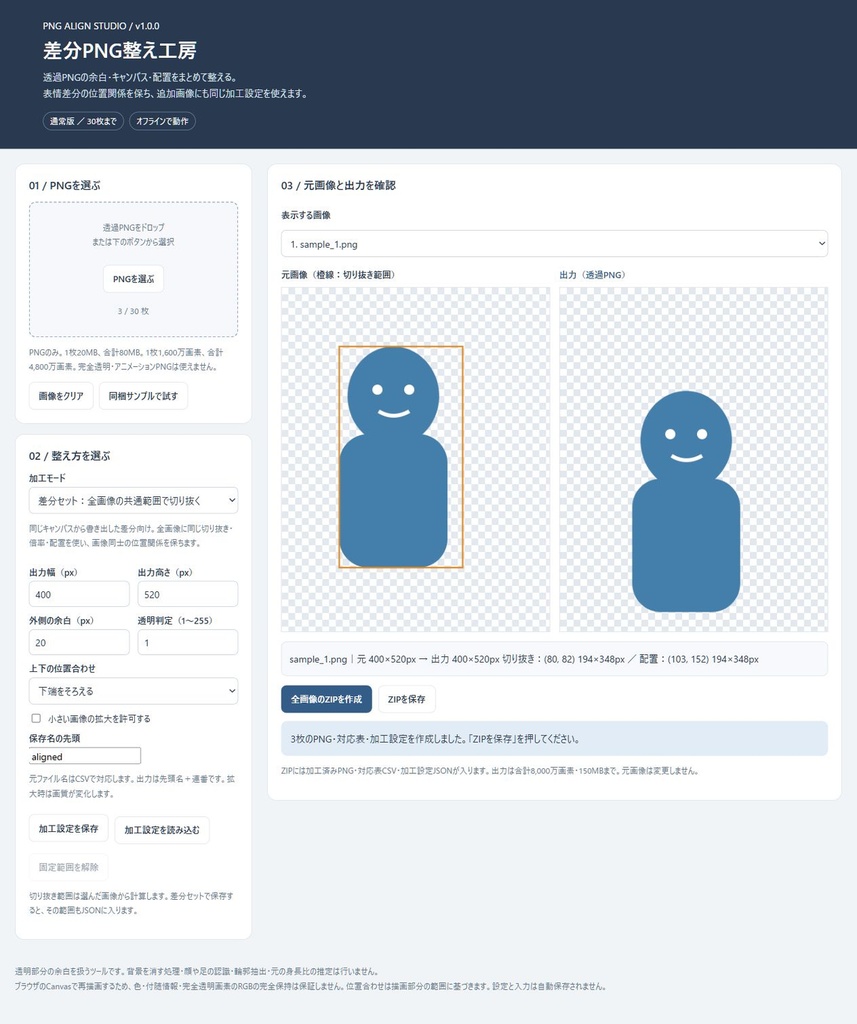Open the 上下の位置合わせ dropdown

(x=133, y=691)
